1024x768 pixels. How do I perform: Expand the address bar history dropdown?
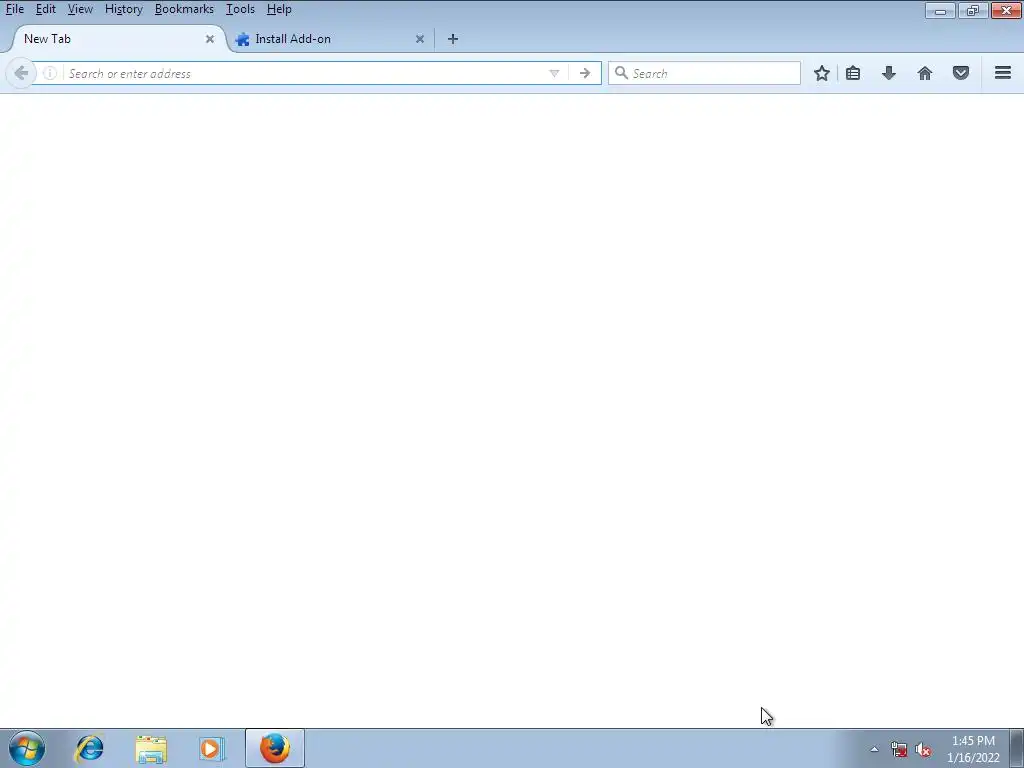[x=554, y=73]
